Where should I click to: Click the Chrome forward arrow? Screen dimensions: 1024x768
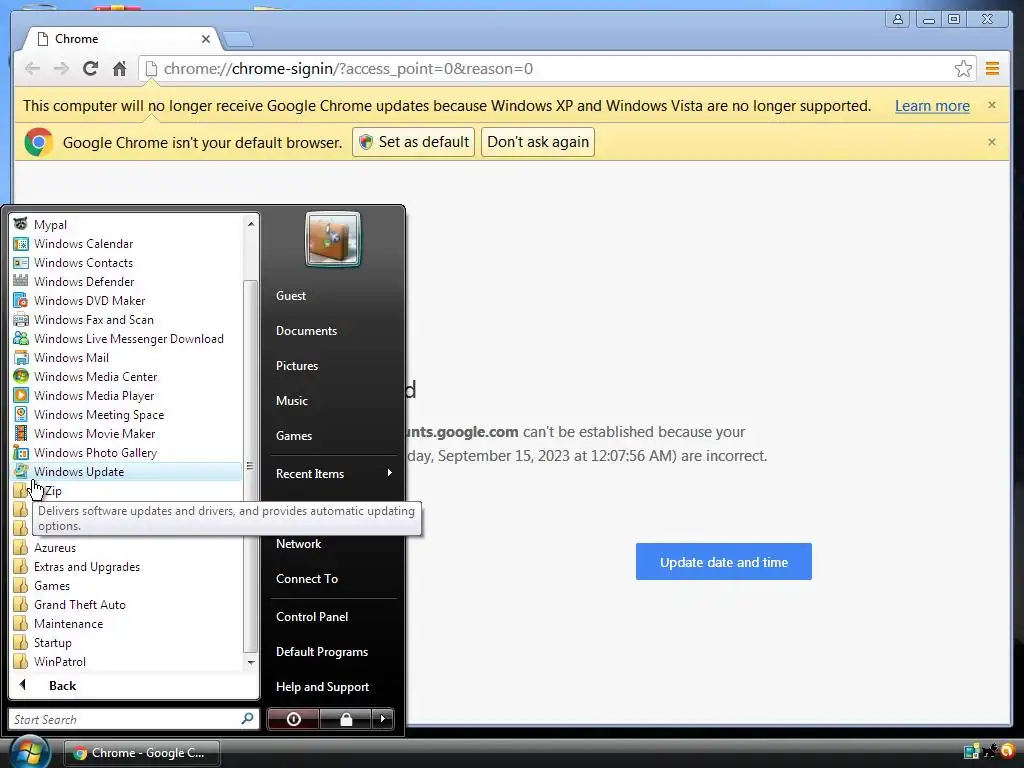(x=61, y=69)
